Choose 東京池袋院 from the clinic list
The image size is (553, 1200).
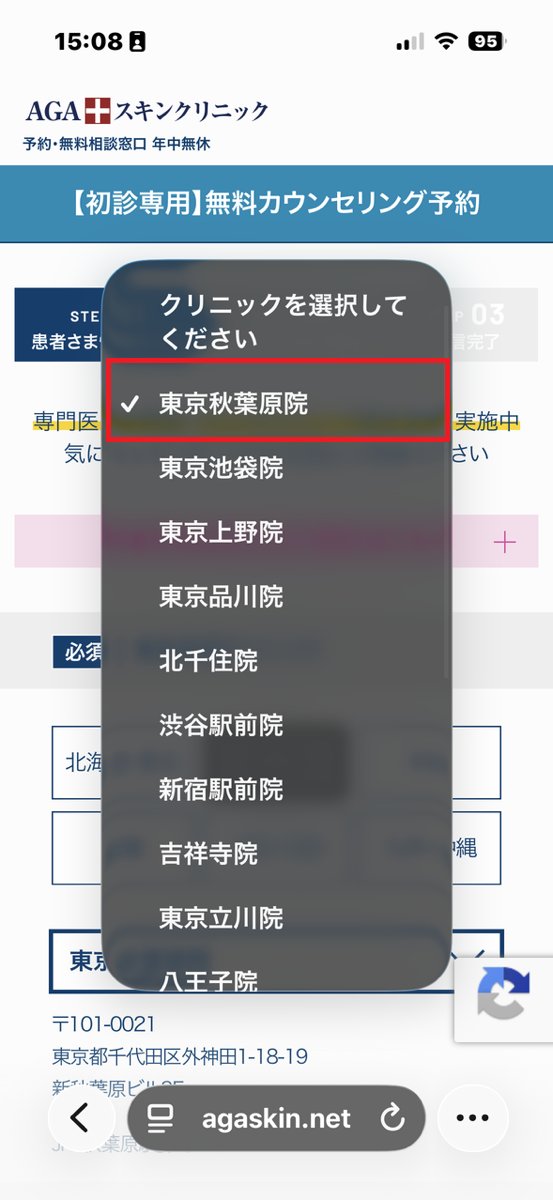tap(277, 468)
